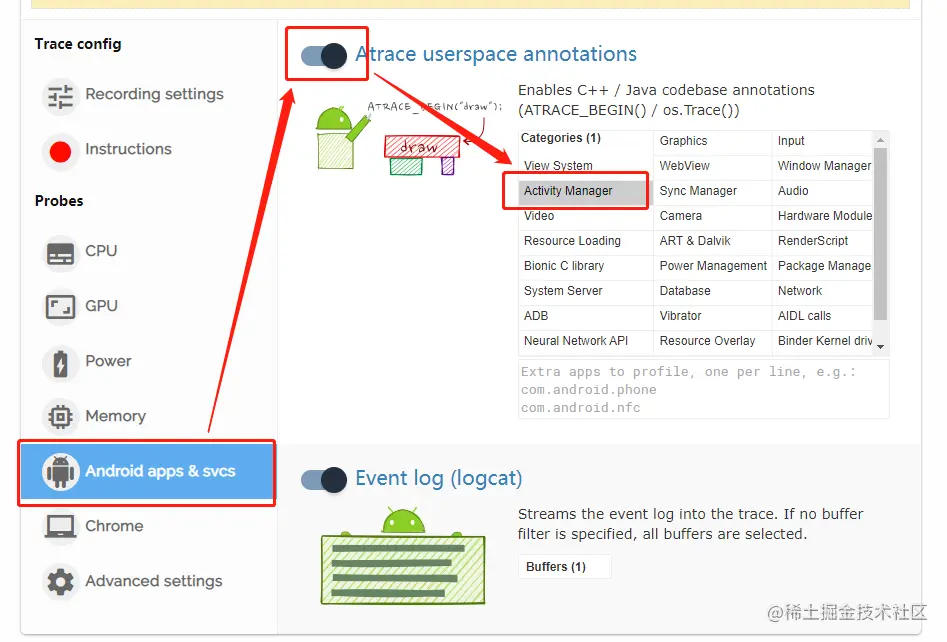Click the categories list scrollbar thumb
947x642 pixels.
[x=881, y=234]
